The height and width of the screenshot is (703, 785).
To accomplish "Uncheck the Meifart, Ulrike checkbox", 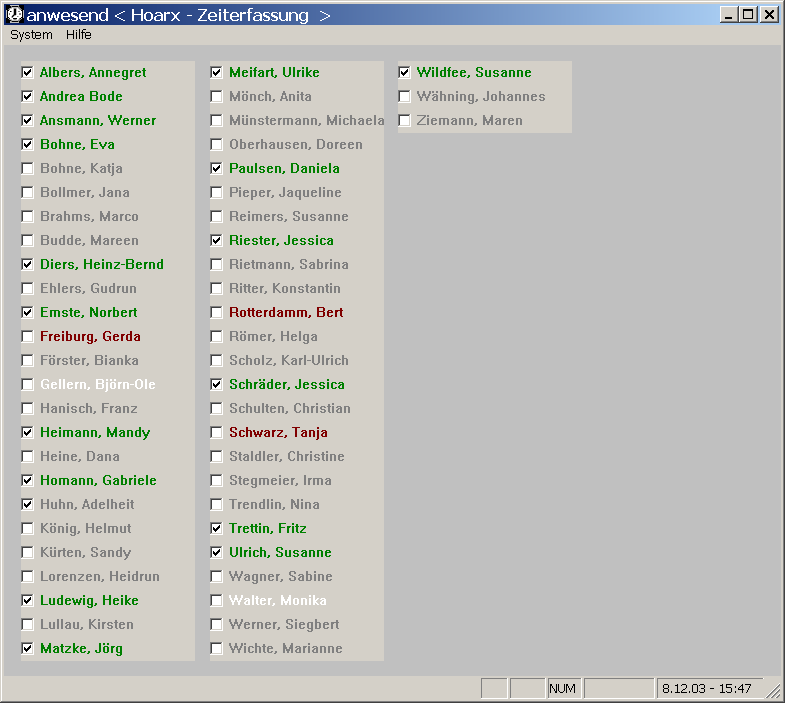I will coord(216,73).
